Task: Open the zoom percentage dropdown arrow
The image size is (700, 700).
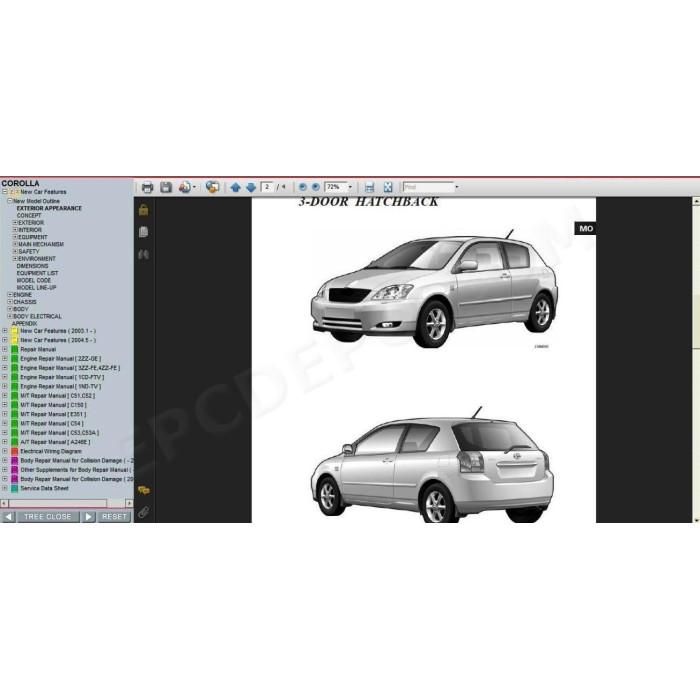Action: tap(350, 187)
